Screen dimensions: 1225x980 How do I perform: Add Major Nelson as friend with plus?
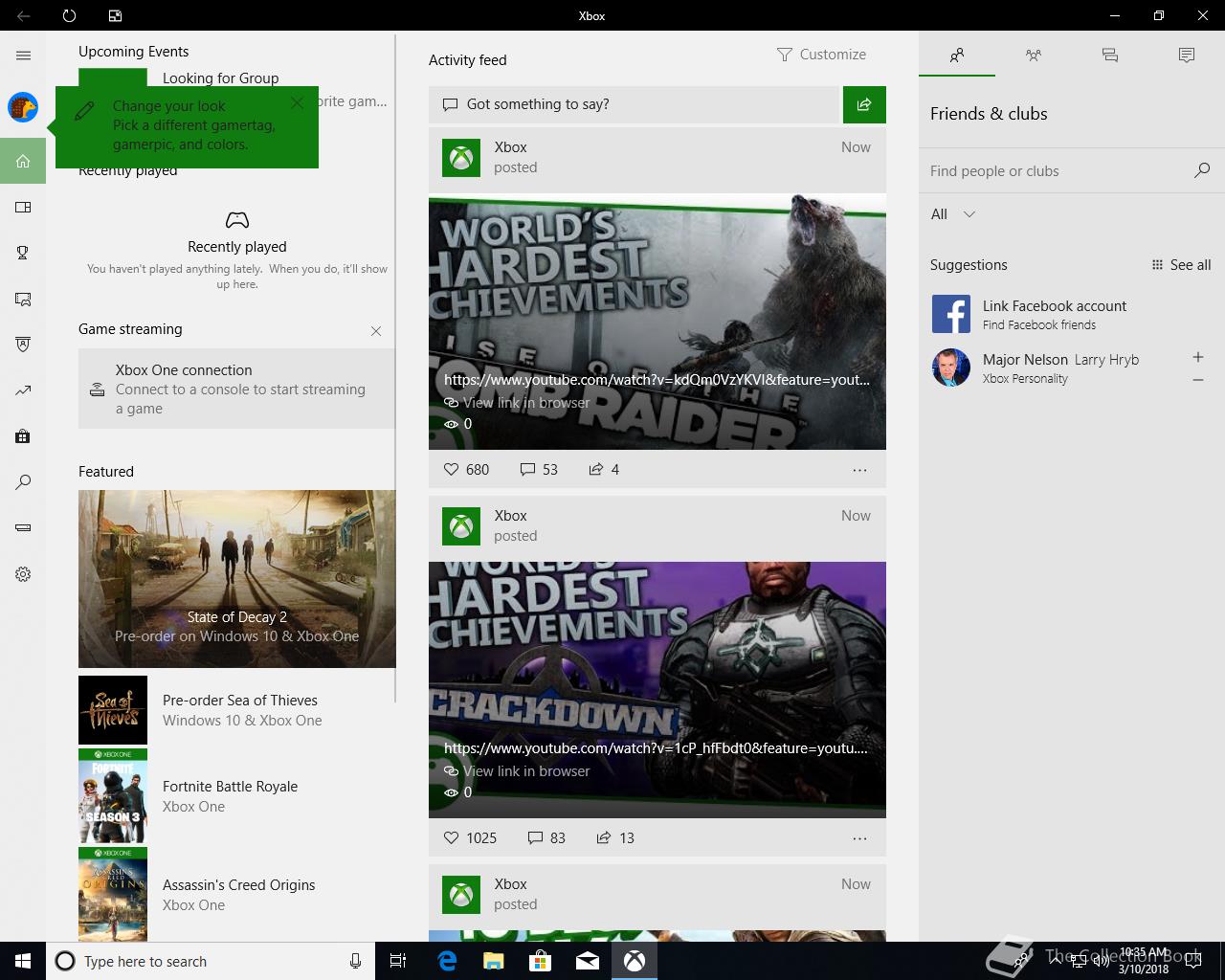[1197, 357]
